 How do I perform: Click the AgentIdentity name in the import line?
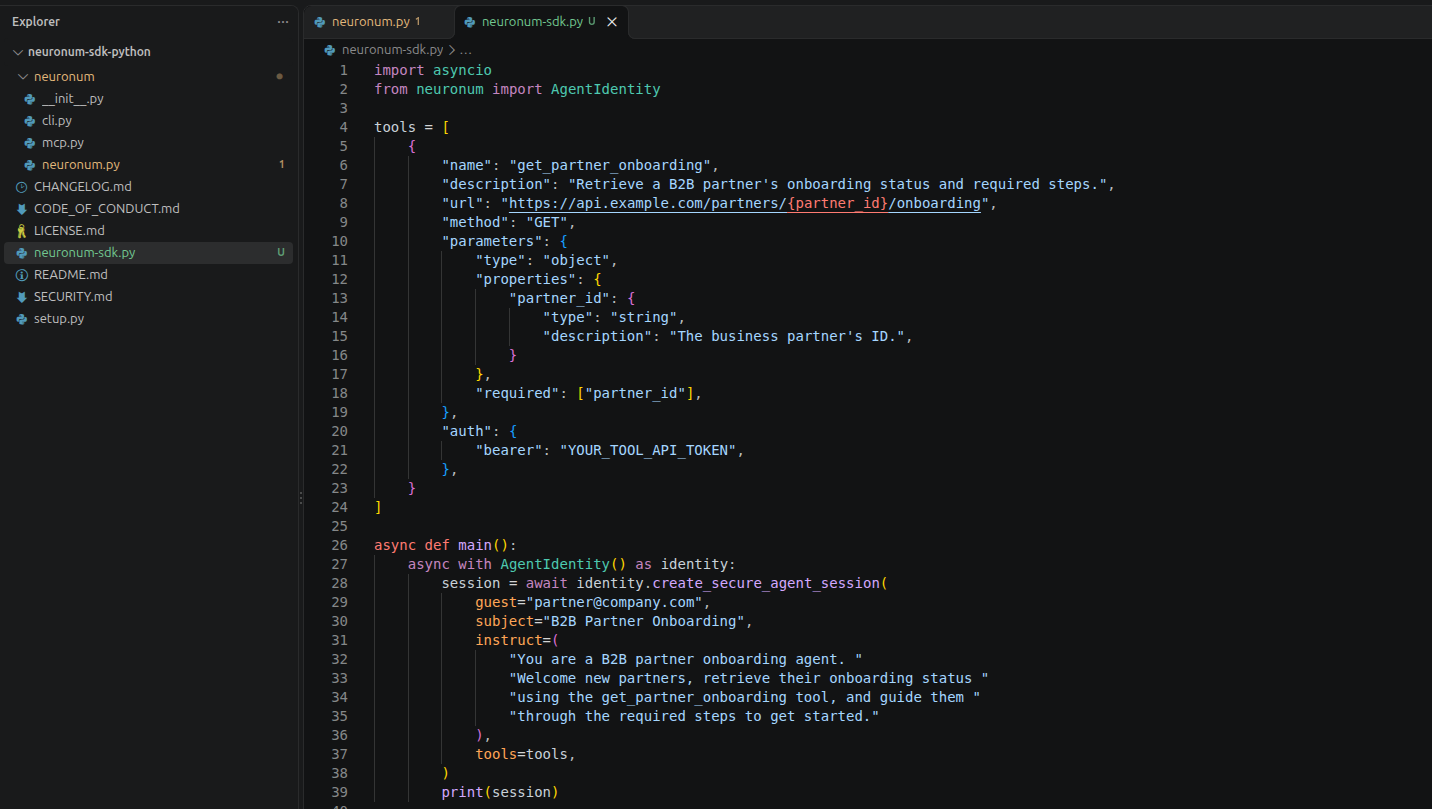point(606,89)
